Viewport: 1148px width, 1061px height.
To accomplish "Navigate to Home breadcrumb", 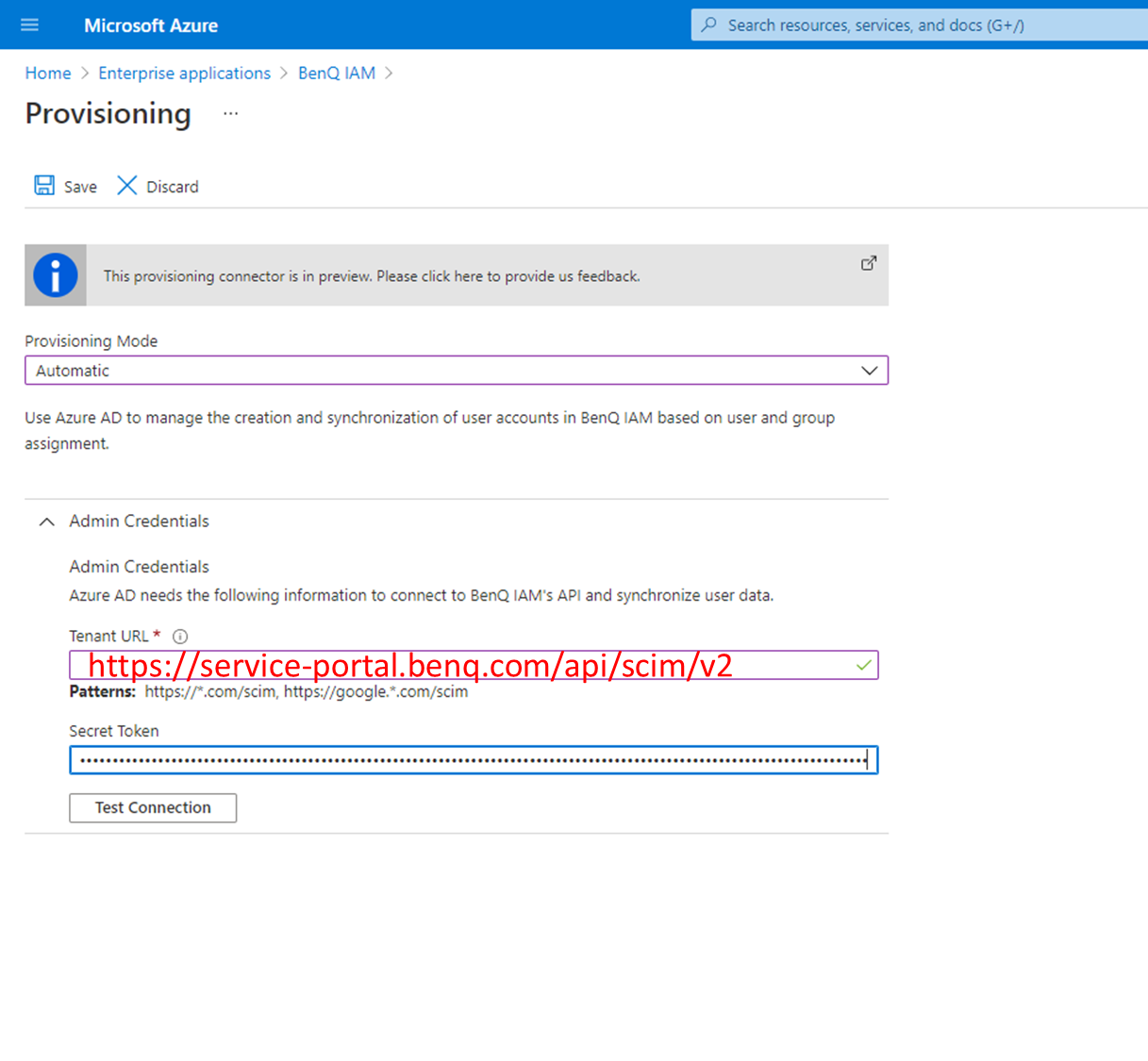I will [x=47, y=73].
